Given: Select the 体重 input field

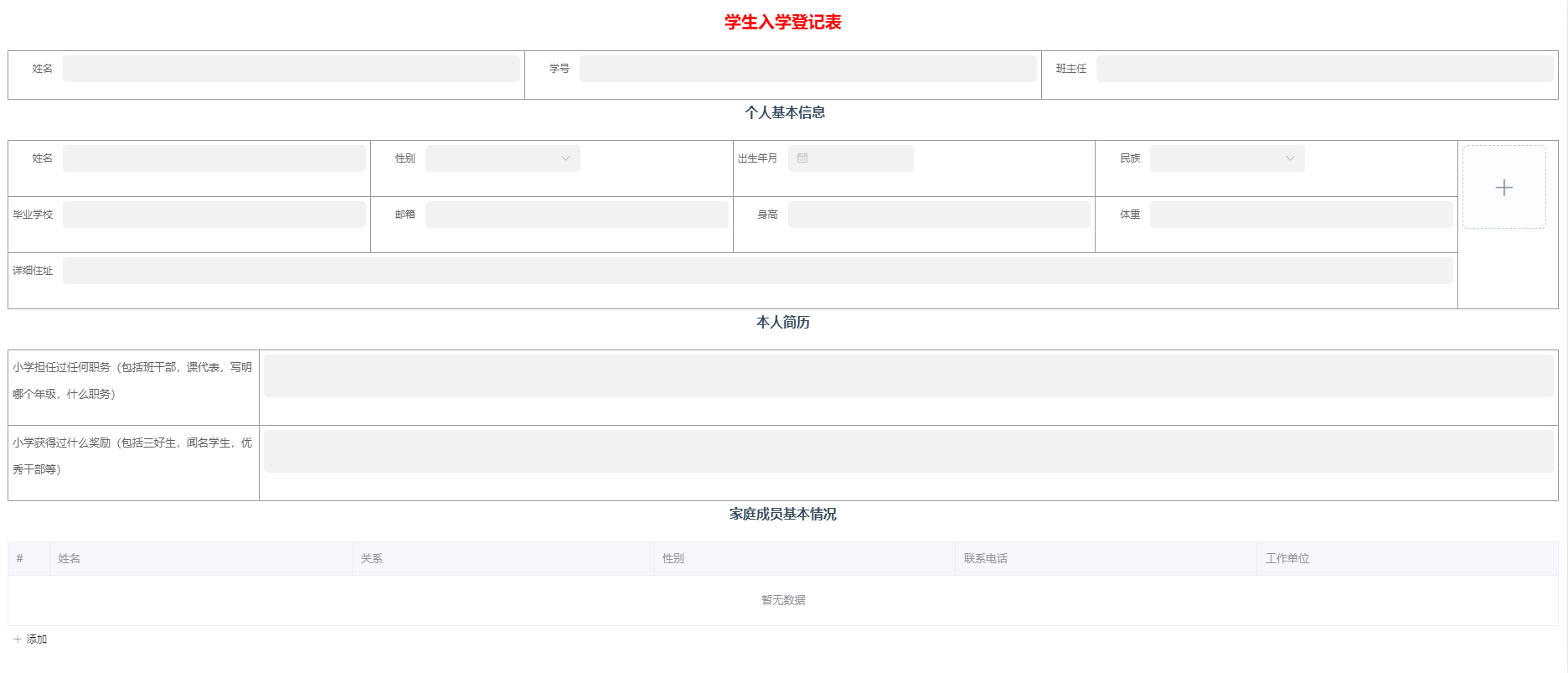Looking at the screenshot, I should [x=1301, y=215].
